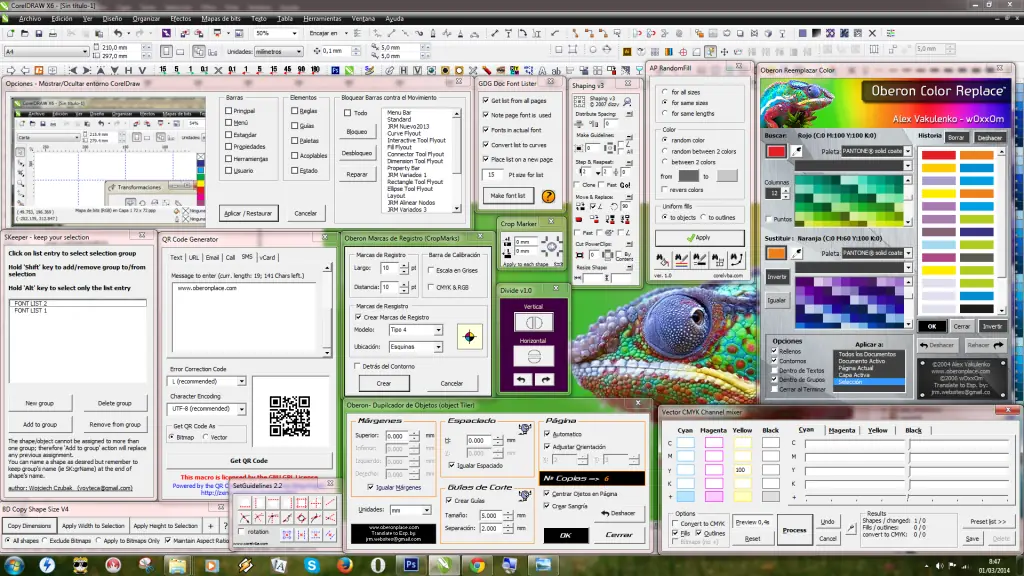Switch to the URL tab in QR Code Generator
1024x576 pixels.
pos(194,257)
